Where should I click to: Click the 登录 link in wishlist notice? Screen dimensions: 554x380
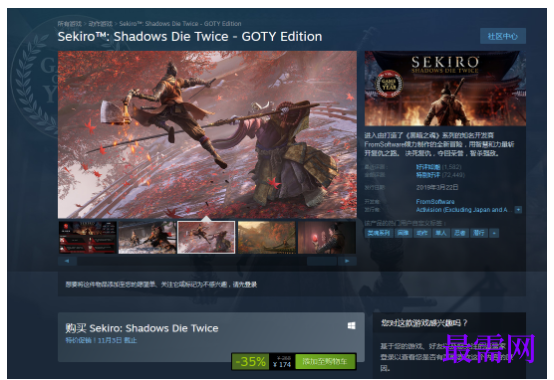pyautogui.click(x=252, y=284)
